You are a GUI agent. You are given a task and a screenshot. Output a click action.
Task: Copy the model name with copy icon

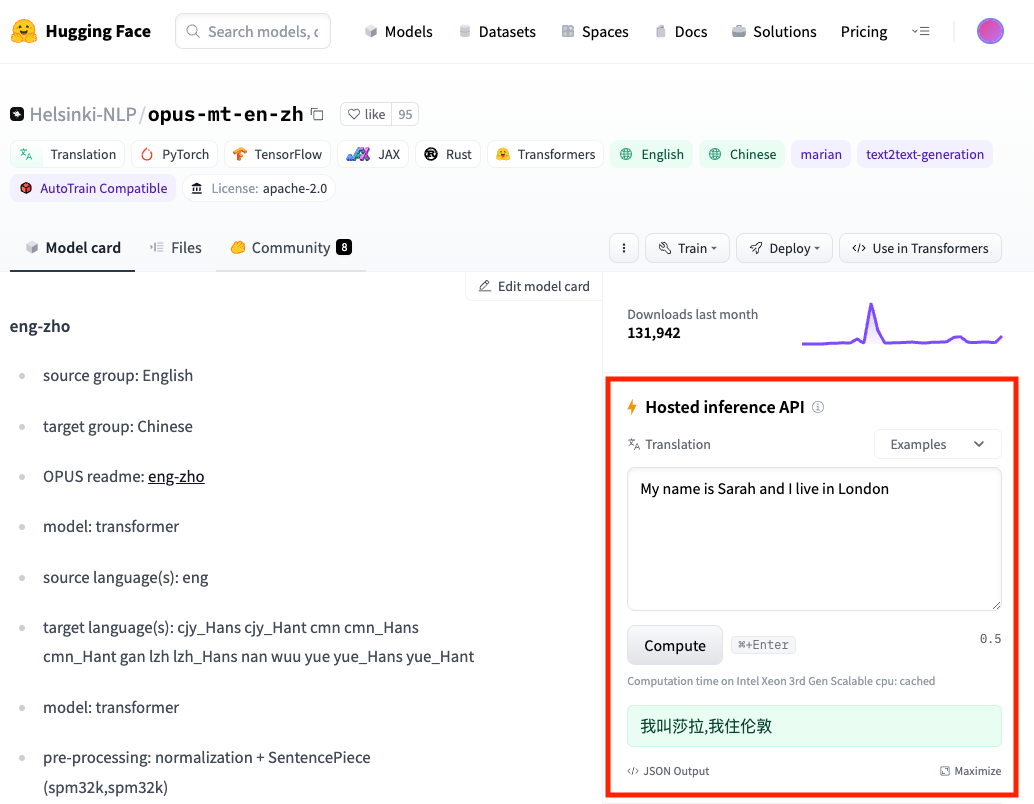pyautogui.click(x=317, y=114)
